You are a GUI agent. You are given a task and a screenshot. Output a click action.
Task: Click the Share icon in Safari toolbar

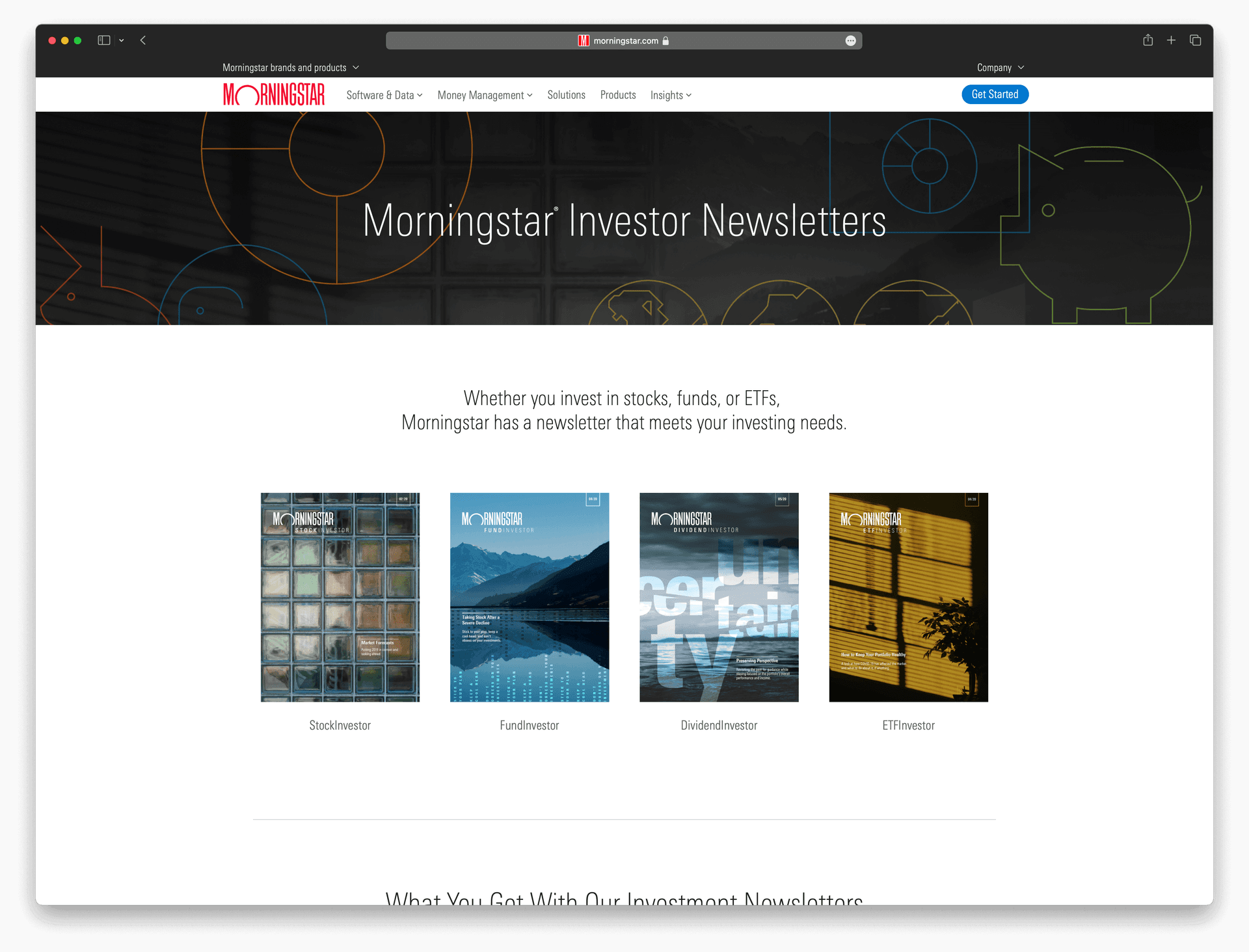(1148, 40)
